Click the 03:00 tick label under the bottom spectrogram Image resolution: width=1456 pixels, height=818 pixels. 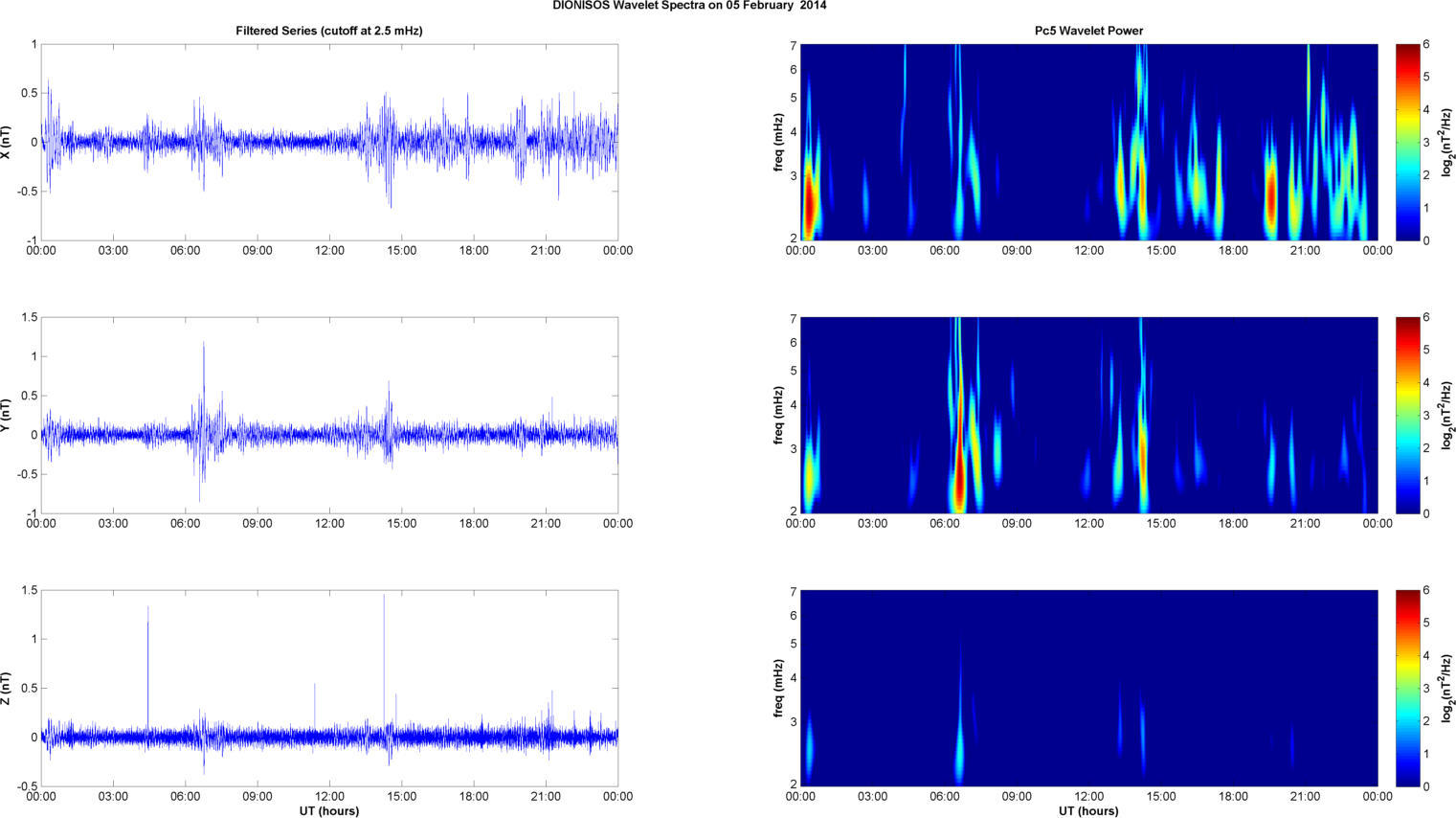tap(872, 797)
